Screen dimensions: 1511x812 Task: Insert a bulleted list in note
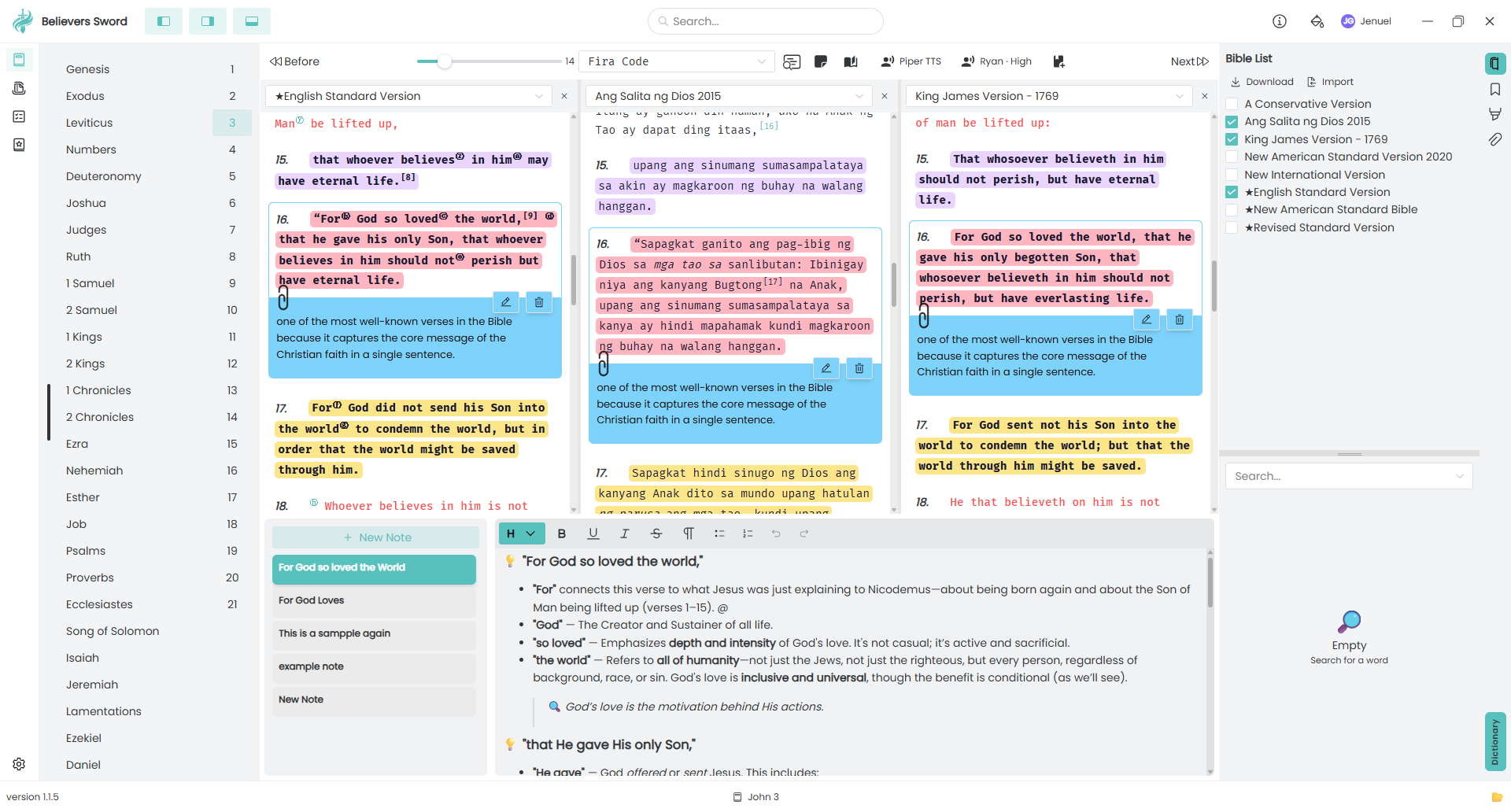719,533
